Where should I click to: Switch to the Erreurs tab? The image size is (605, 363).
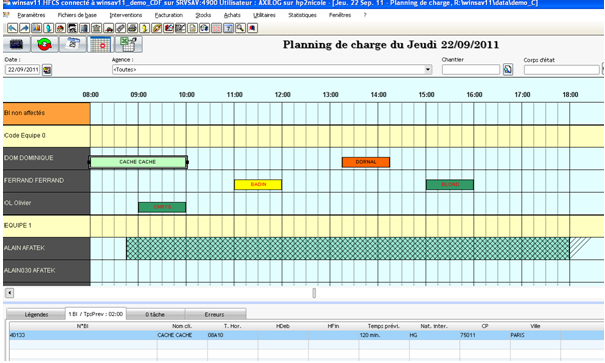click(215, 314)
